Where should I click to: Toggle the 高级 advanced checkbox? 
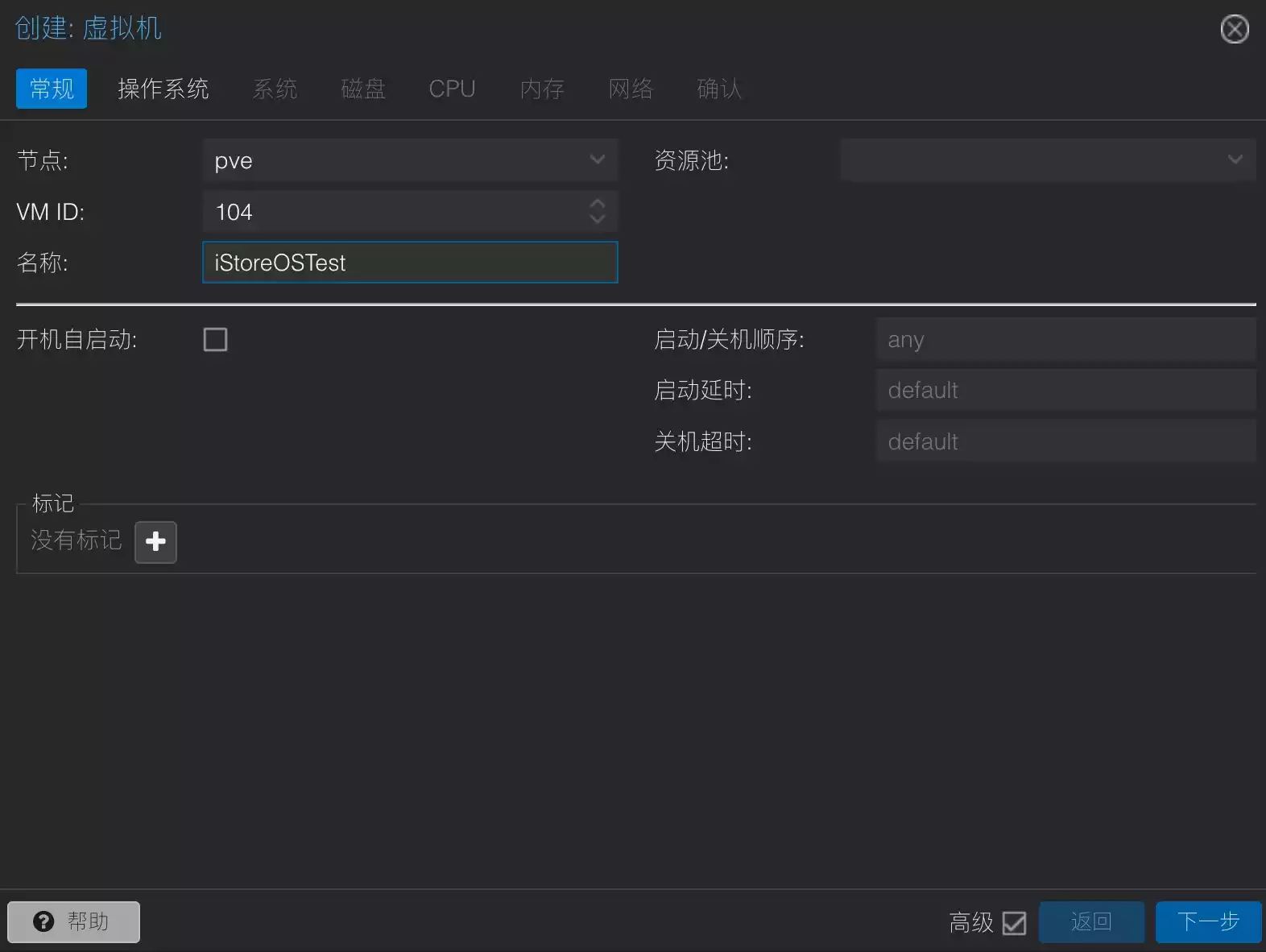pyautogui.click(x=1014, y=923)
